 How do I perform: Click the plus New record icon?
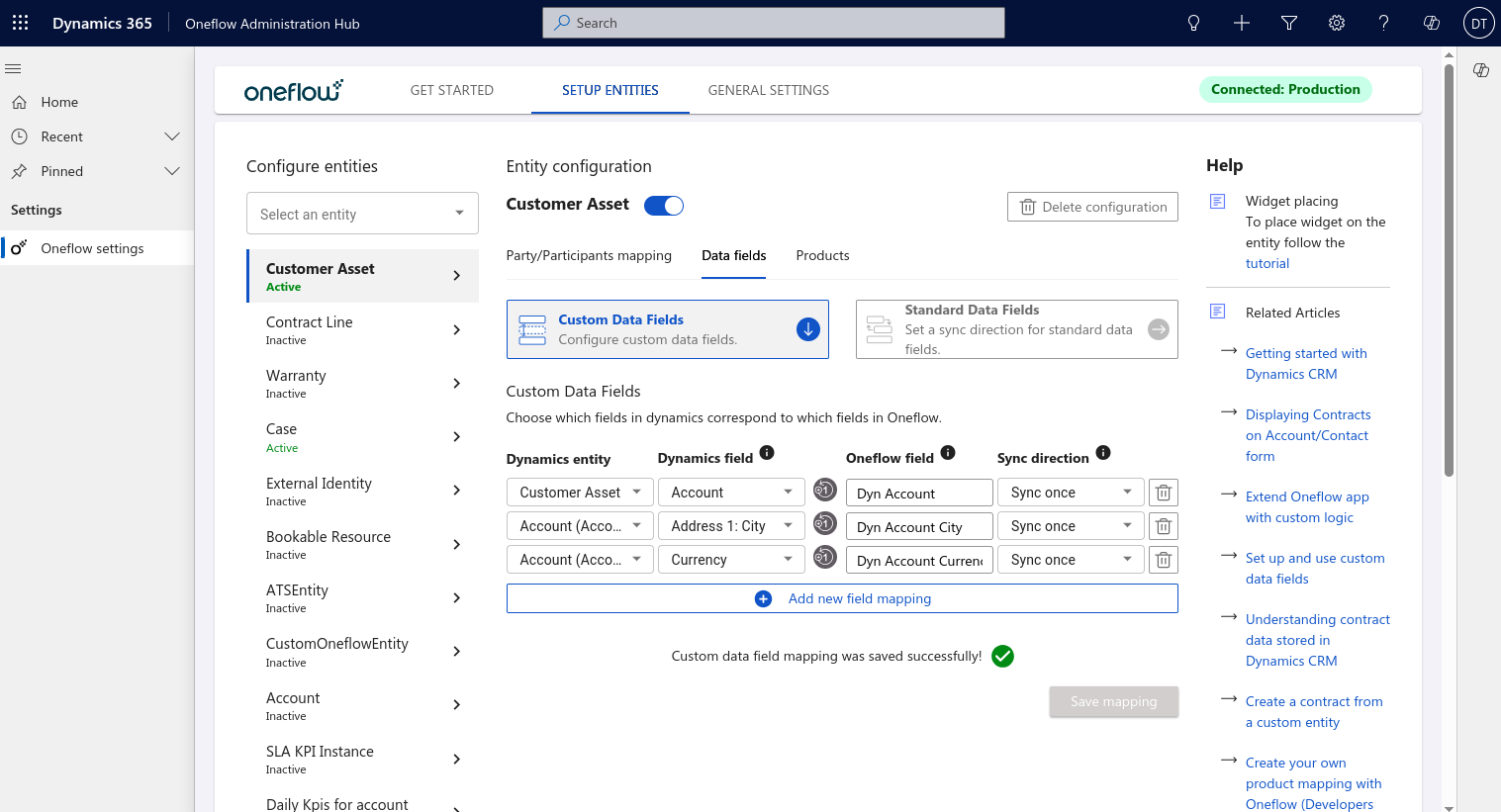[x=1242, y=23]
